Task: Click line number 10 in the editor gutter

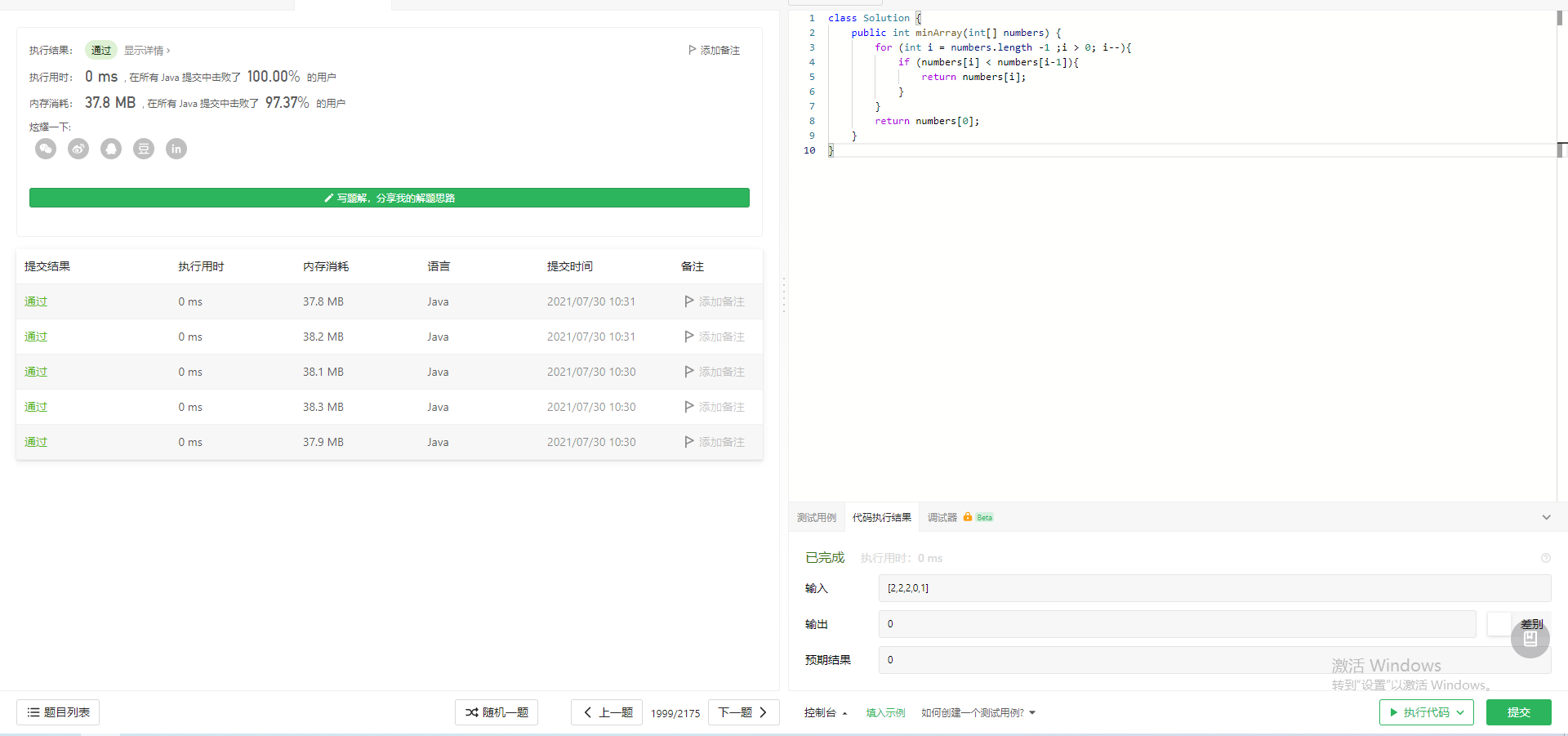Action: (809, 150)
